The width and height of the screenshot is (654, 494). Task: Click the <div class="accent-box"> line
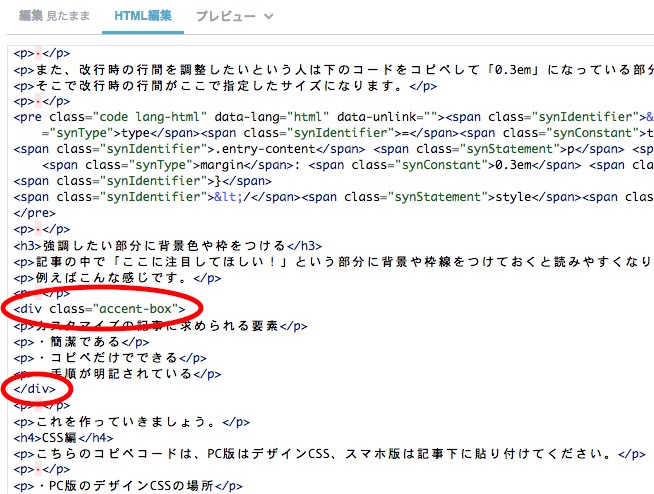click(99, 309)
